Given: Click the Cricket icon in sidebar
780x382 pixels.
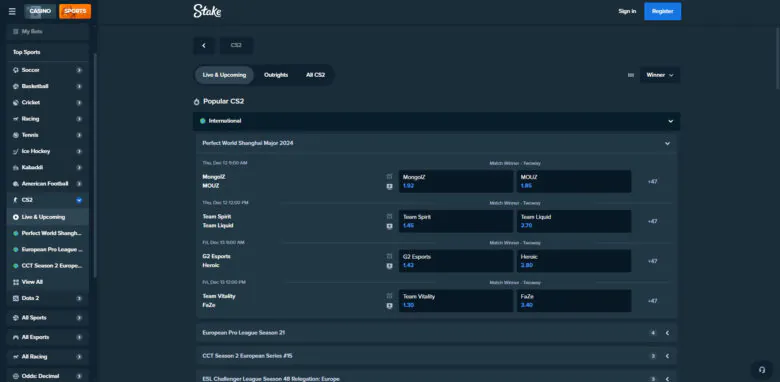Looking at the screenshot, I should pyautogui.click(x=16, y=102).
